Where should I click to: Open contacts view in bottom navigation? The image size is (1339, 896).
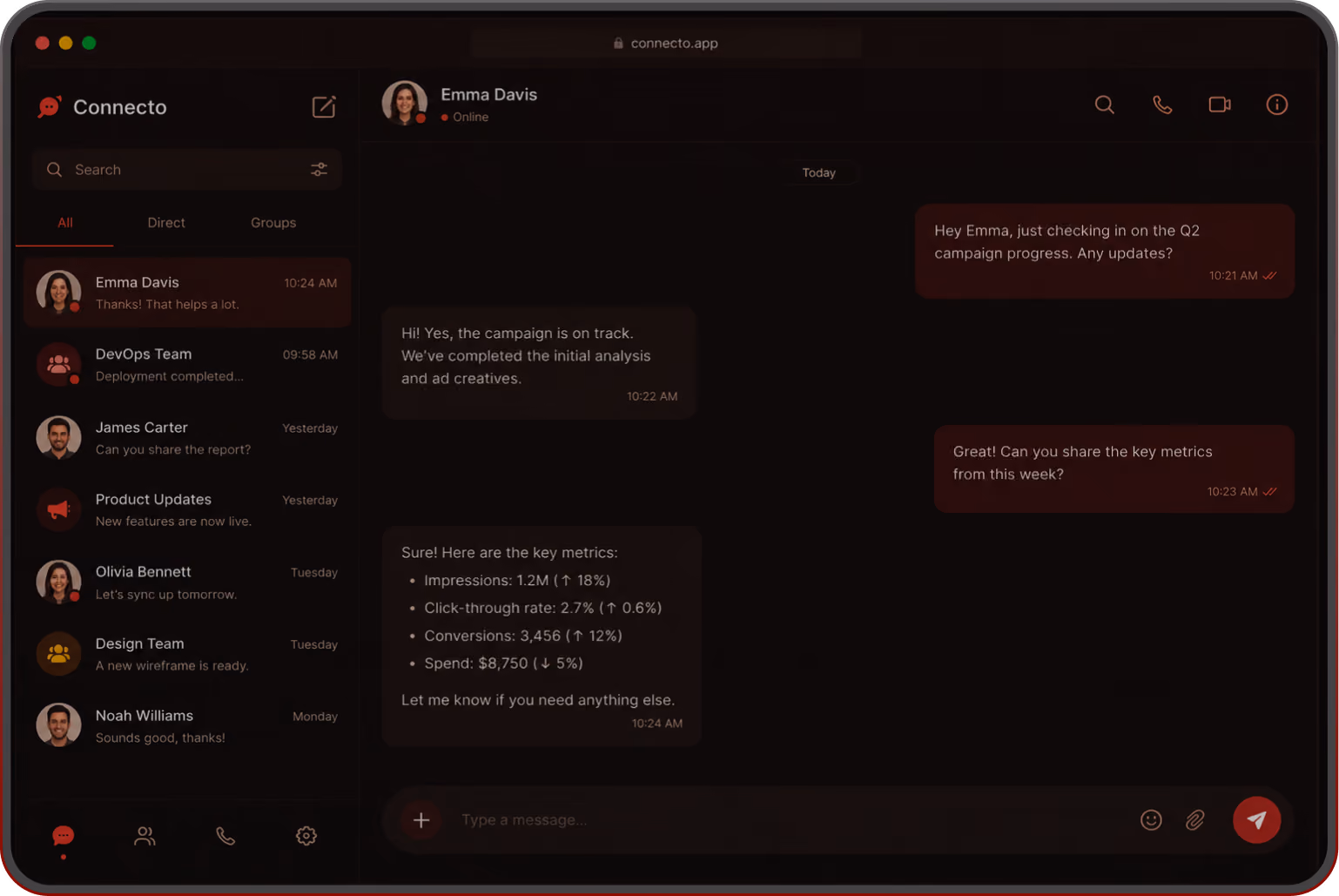click(x=145, y=837)
